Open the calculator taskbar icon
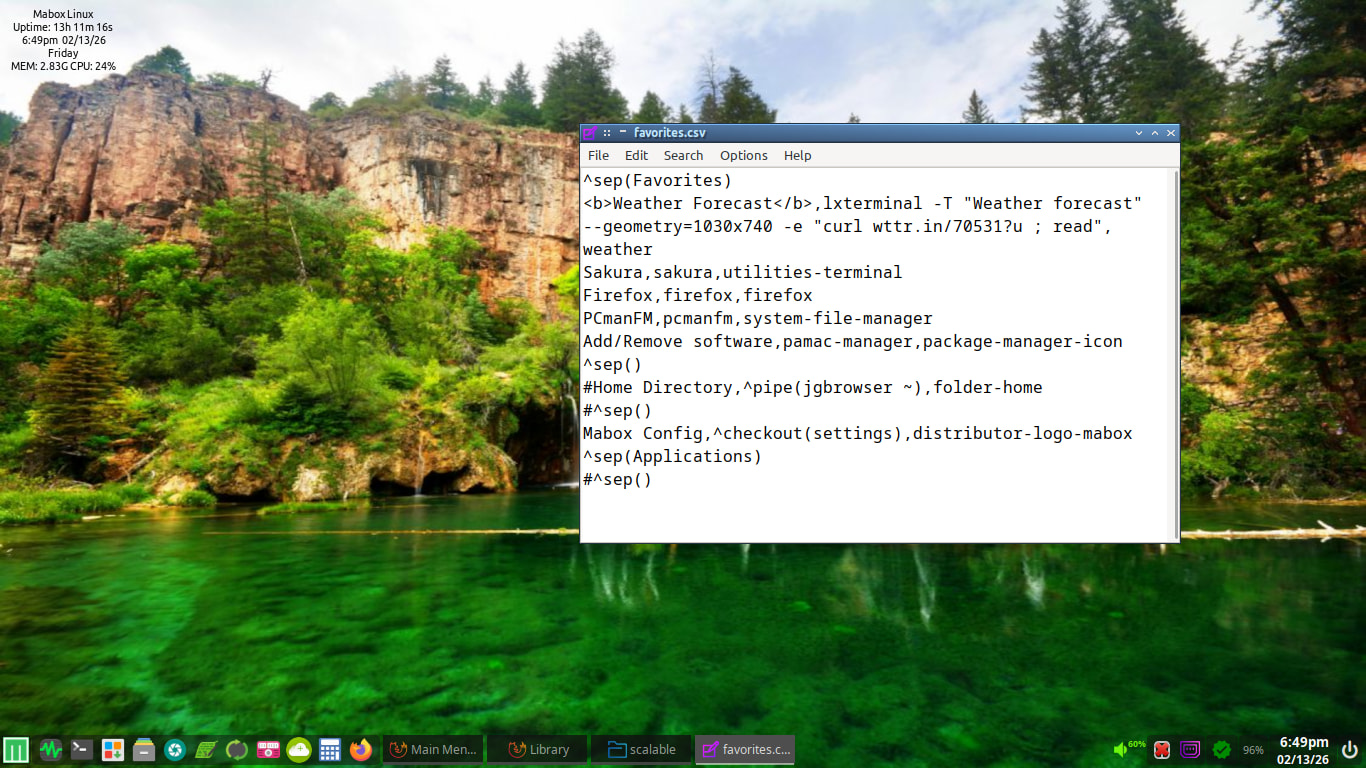The height and width of the screenshot is (768, 1366). click(330, 749)
